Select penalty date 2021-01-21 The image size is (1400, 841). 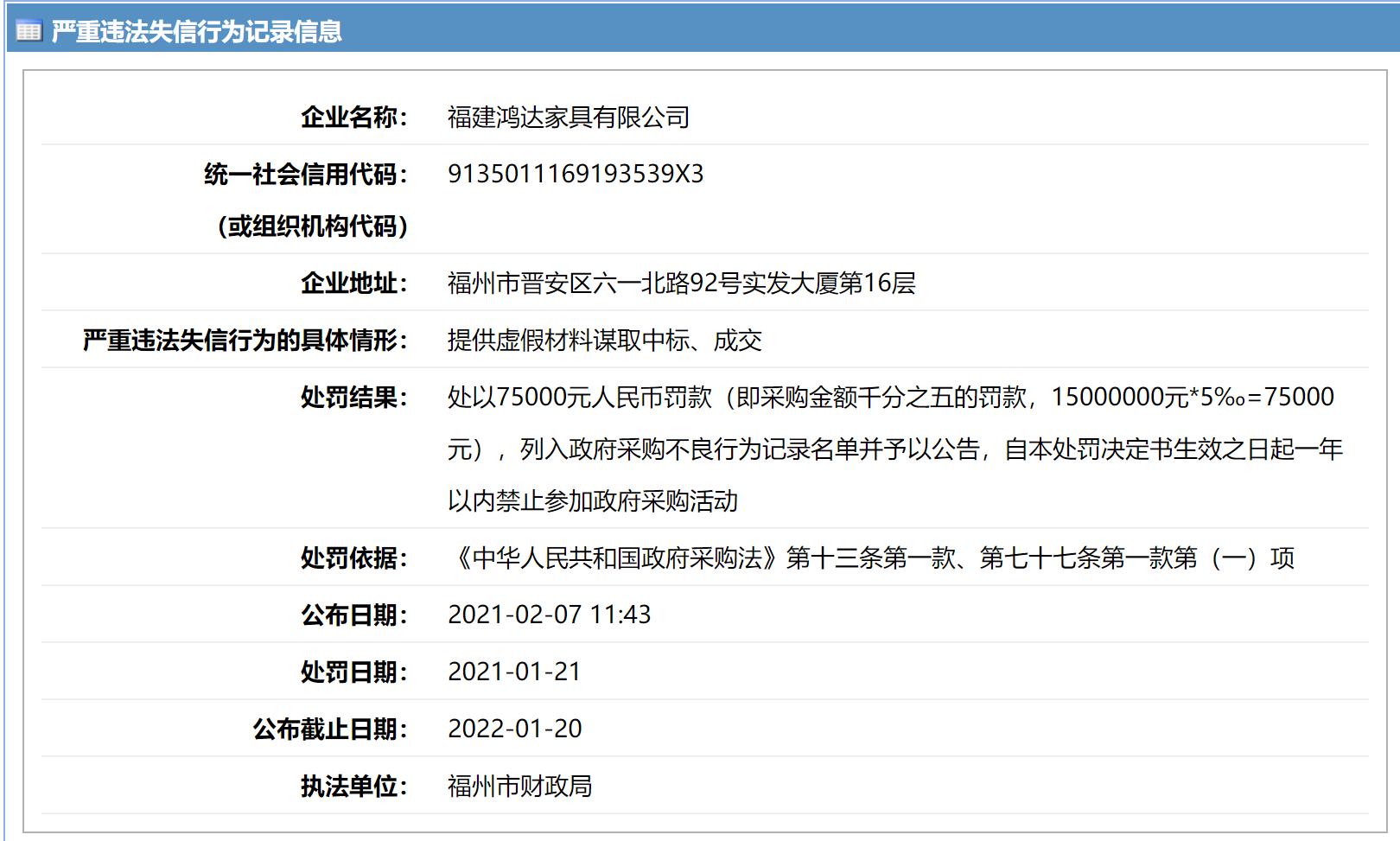[514, 672]
